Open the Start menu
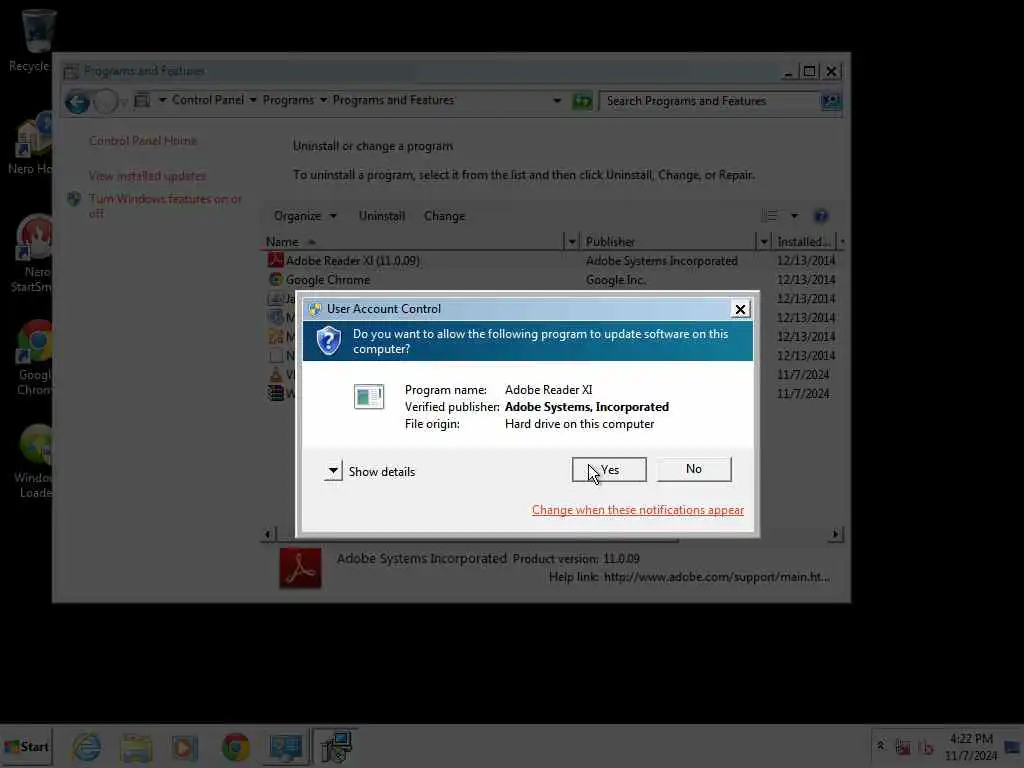The image size is (1024, 768). pos(27,746)
